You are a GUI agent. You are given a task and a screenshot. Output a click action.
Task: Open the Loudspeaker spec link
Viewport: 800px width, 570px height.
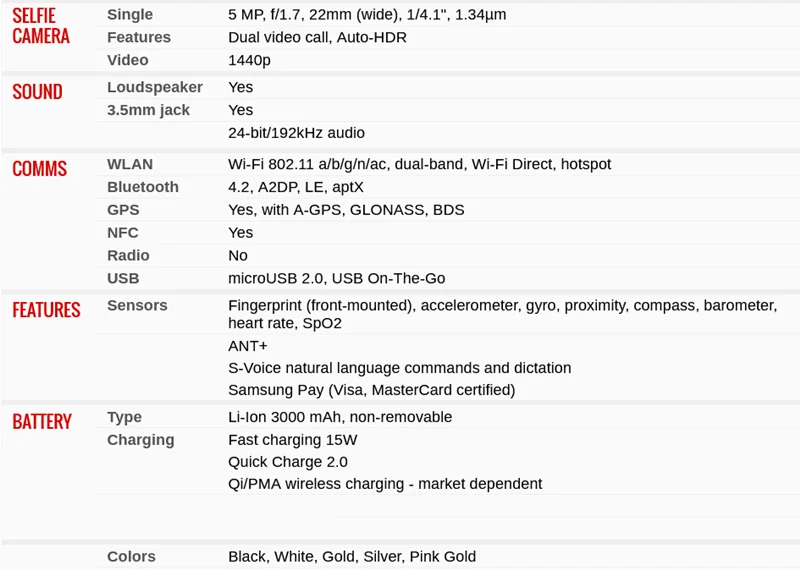155,87
